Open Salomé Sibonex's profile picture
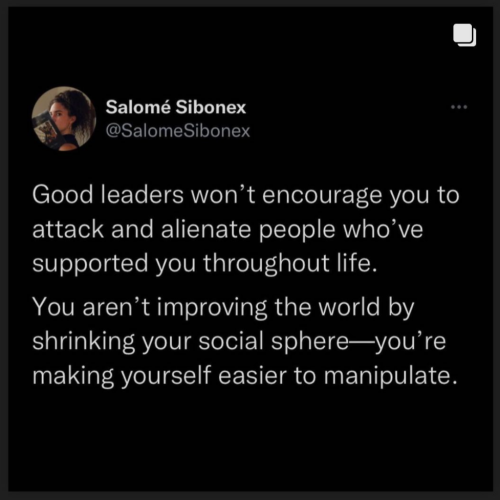The height and width of the screenshot is (500, 500). pyautogui.click(x=64, y=119)
